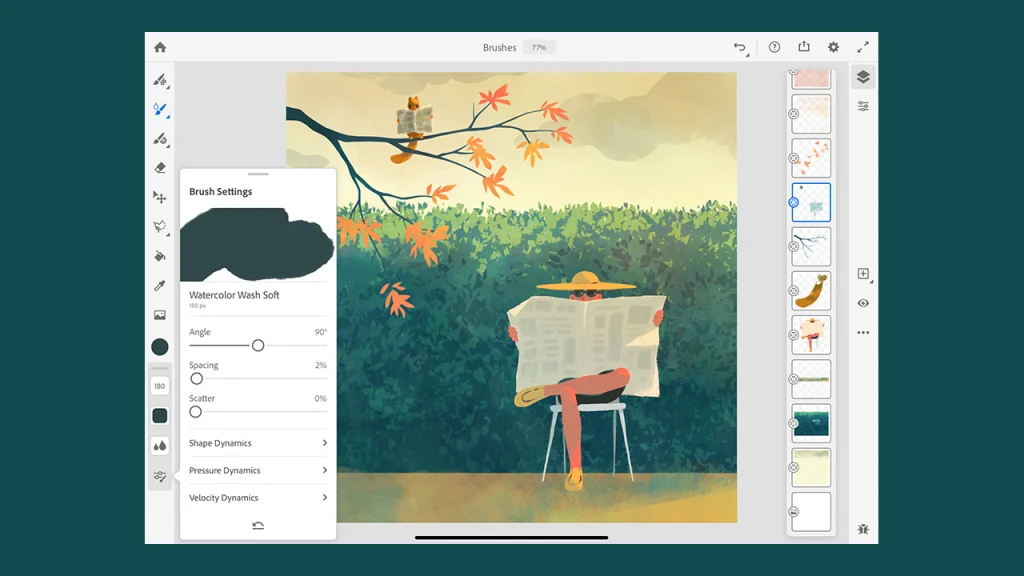Select the Eraser tool
Screen dimensions: 1024x576
point(160,168)
